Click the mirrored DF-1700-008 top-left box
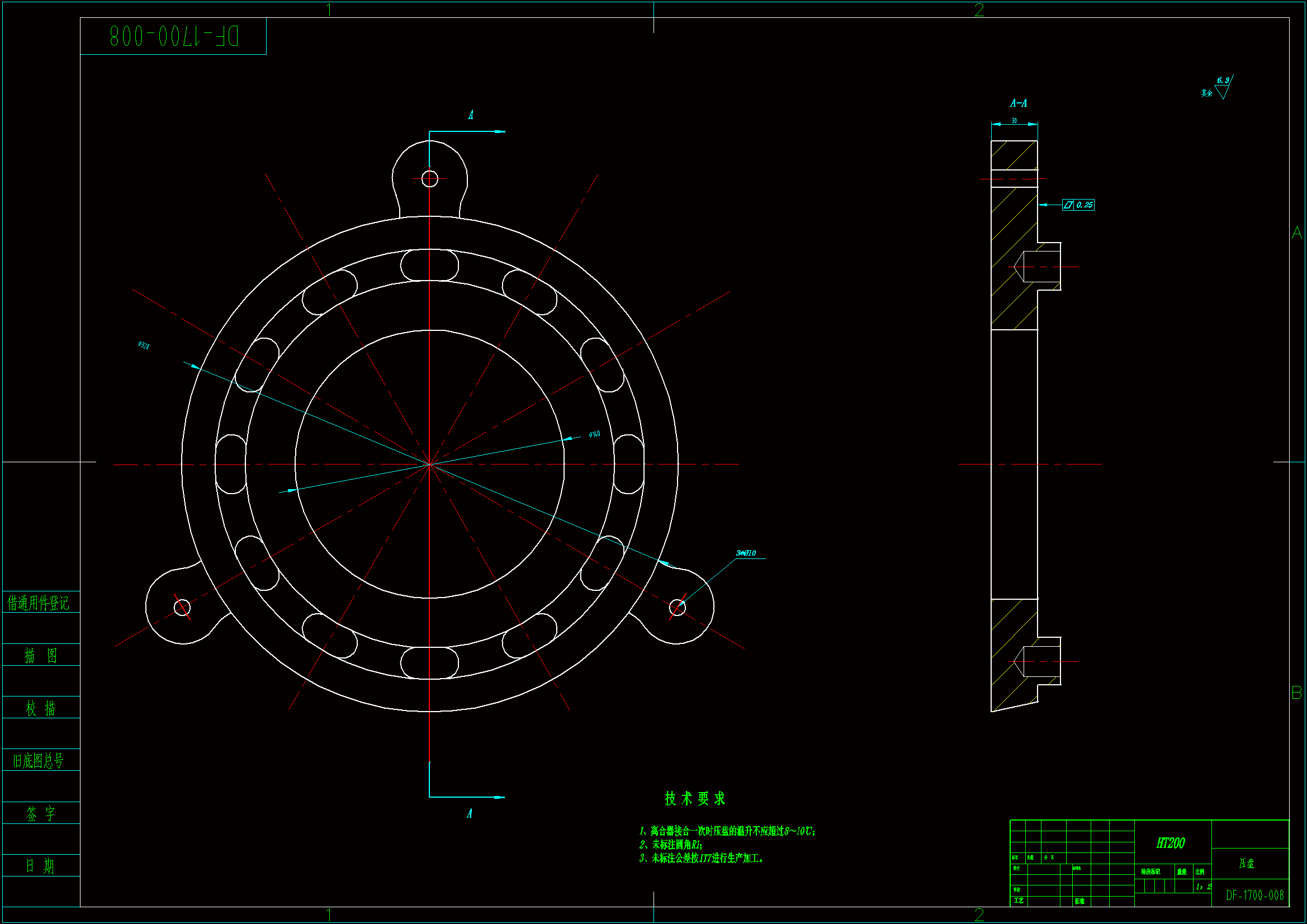Screen dimensions: 1307x924 (174, 36)
